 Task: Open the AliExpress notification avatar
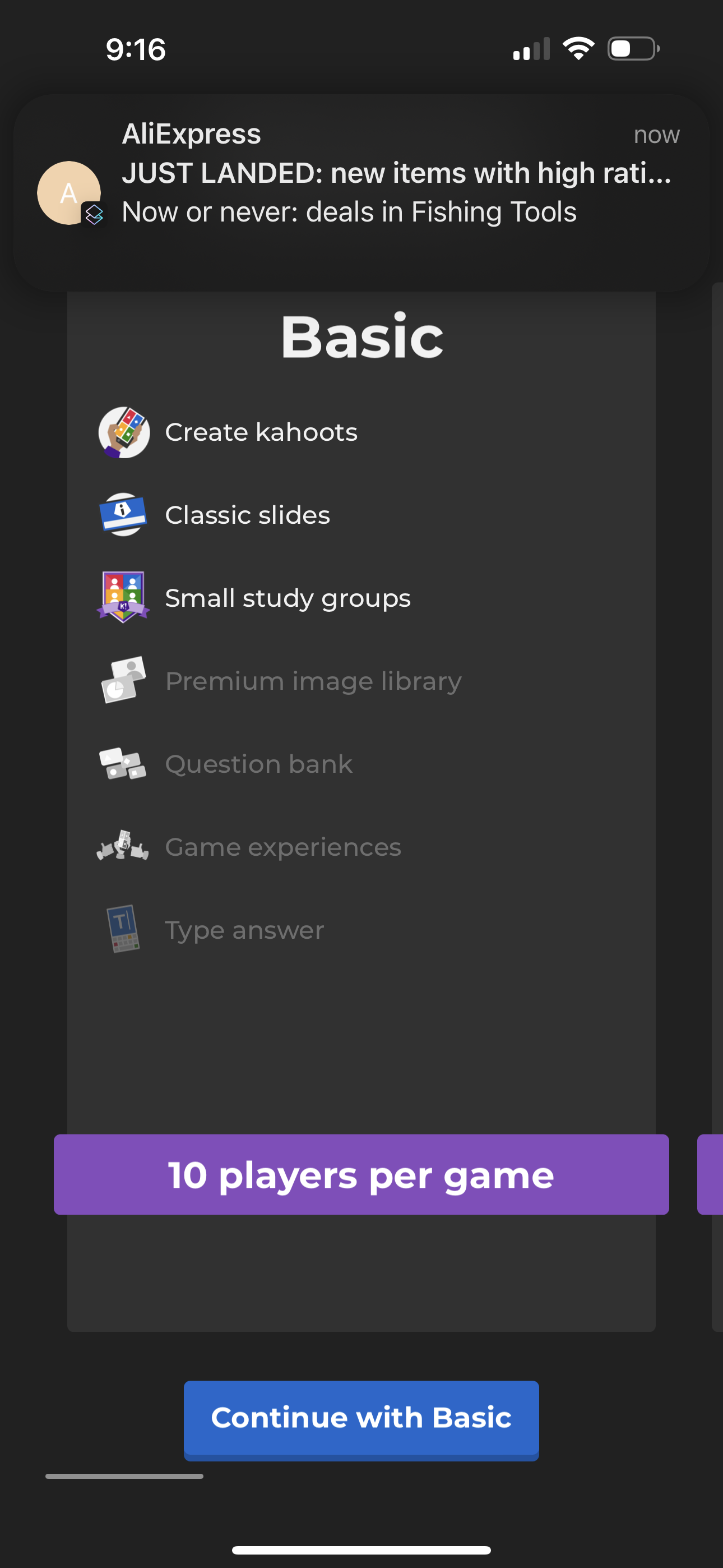tap(68, 192)
